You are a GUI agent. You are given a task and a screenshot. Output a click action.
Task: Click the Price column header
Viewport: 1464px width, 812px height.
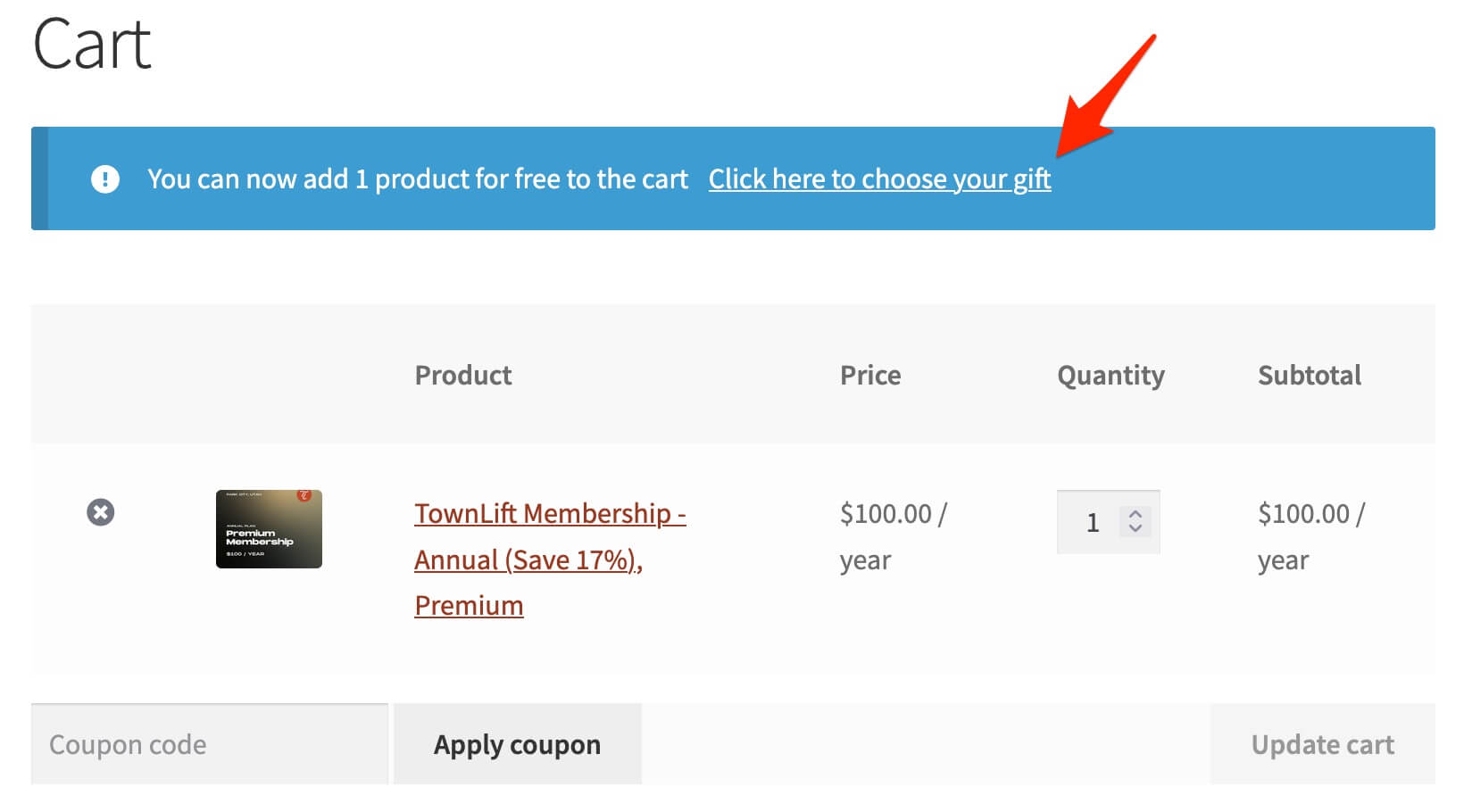coord(870,375)
